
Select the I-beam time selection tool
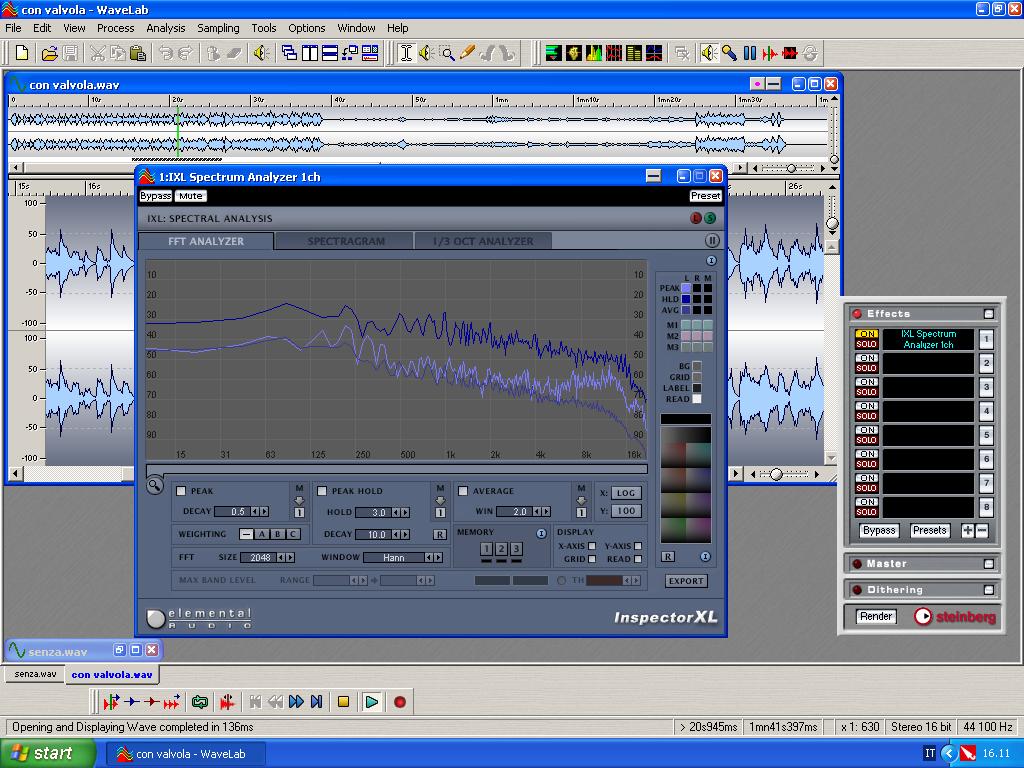[406, 53]
